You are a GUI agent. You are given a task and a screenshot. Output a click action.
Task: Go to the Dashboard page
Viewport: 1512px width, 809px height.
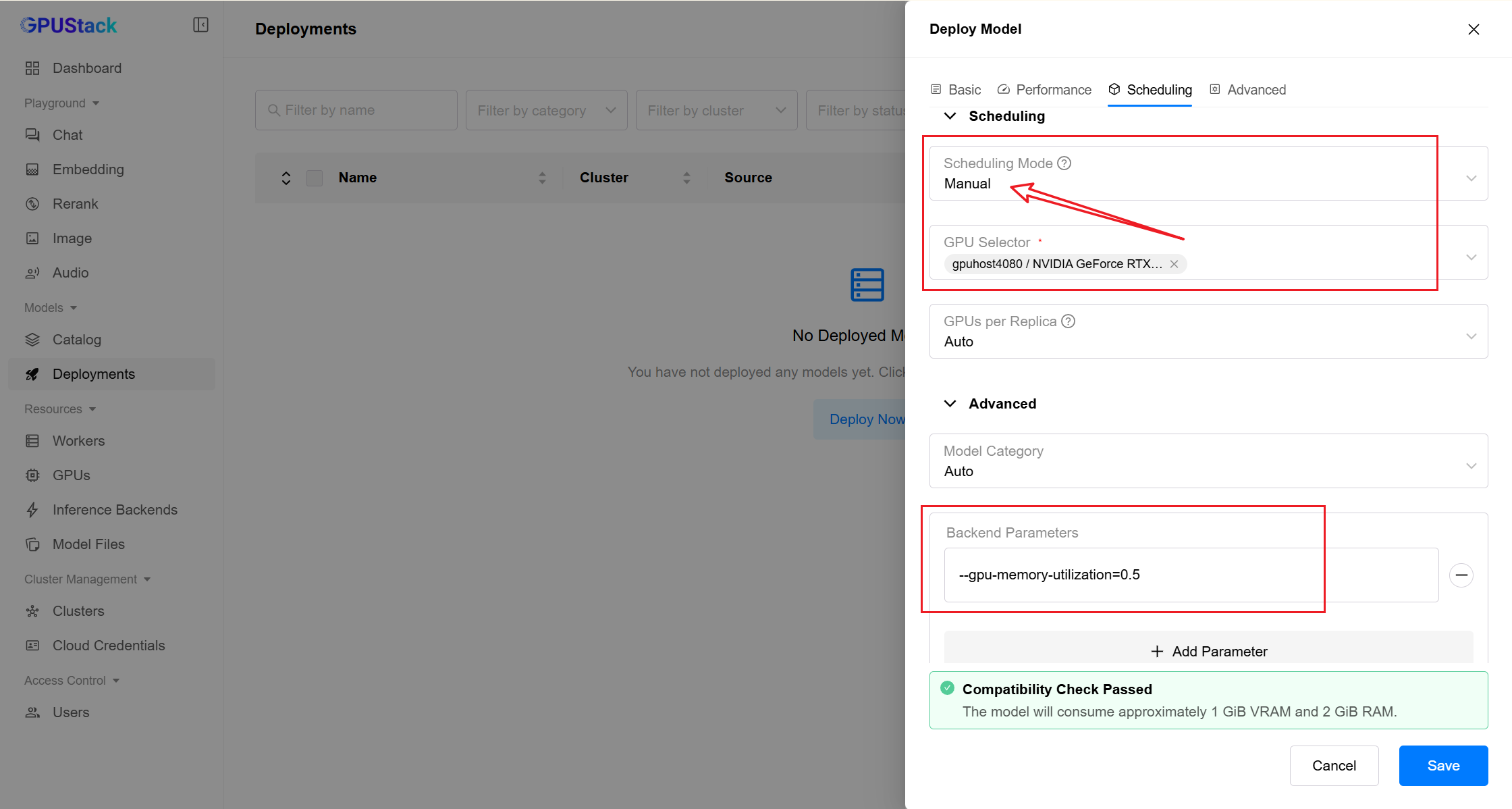tap(87, 68)
